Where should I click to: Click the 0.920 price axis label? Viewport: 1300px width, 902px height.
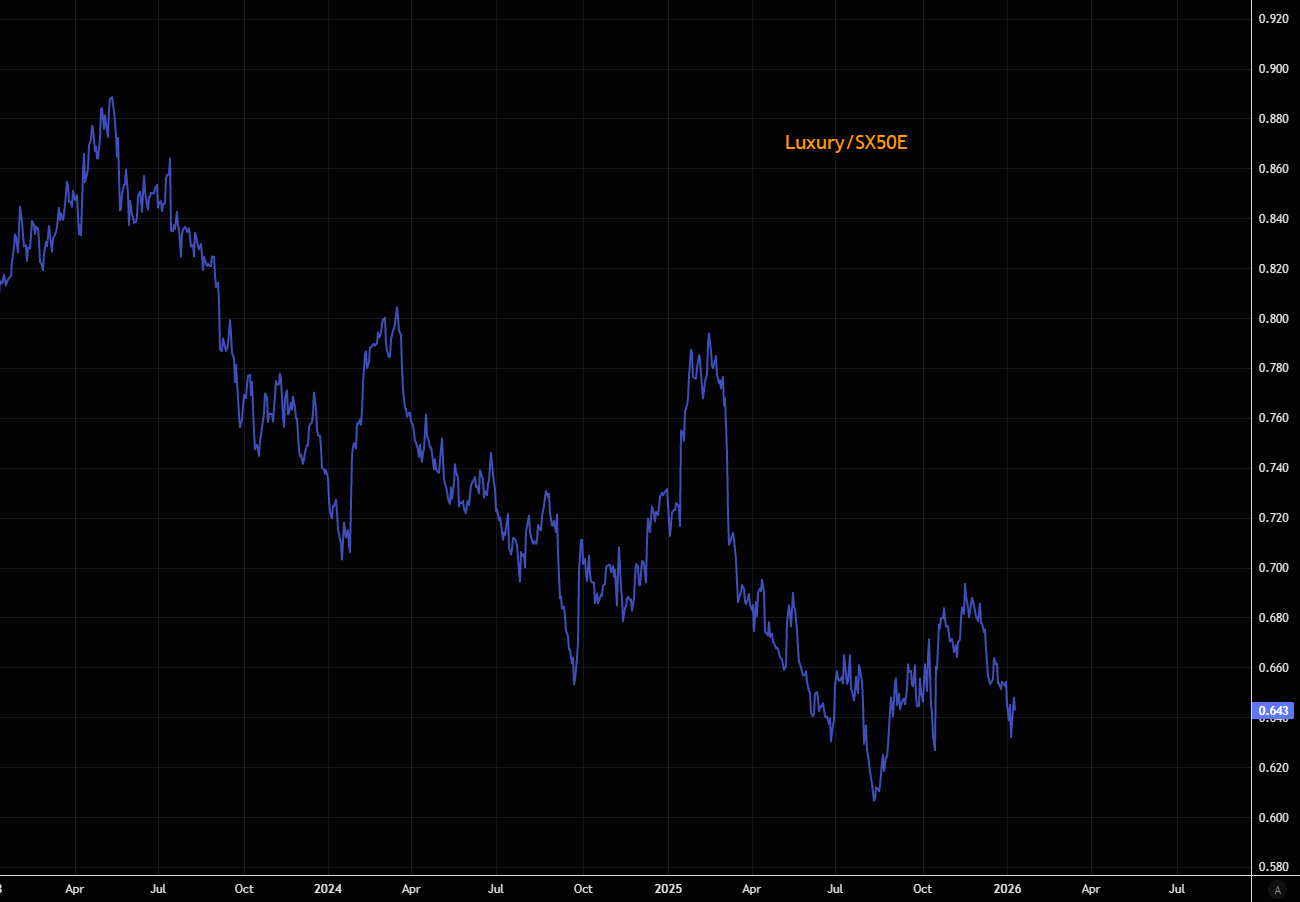click(x=1273, y=19)
